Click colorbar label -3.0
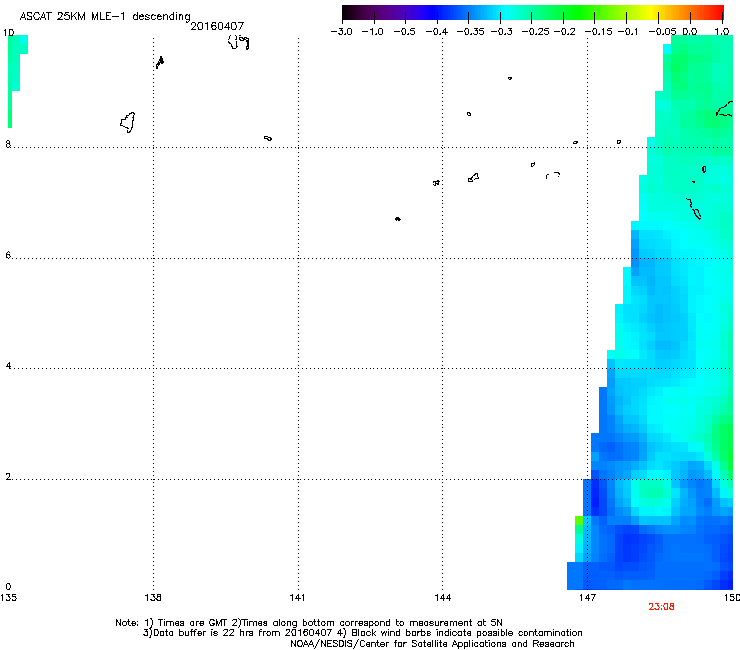Viewport: 740px width, 650px height. (341, 32)
